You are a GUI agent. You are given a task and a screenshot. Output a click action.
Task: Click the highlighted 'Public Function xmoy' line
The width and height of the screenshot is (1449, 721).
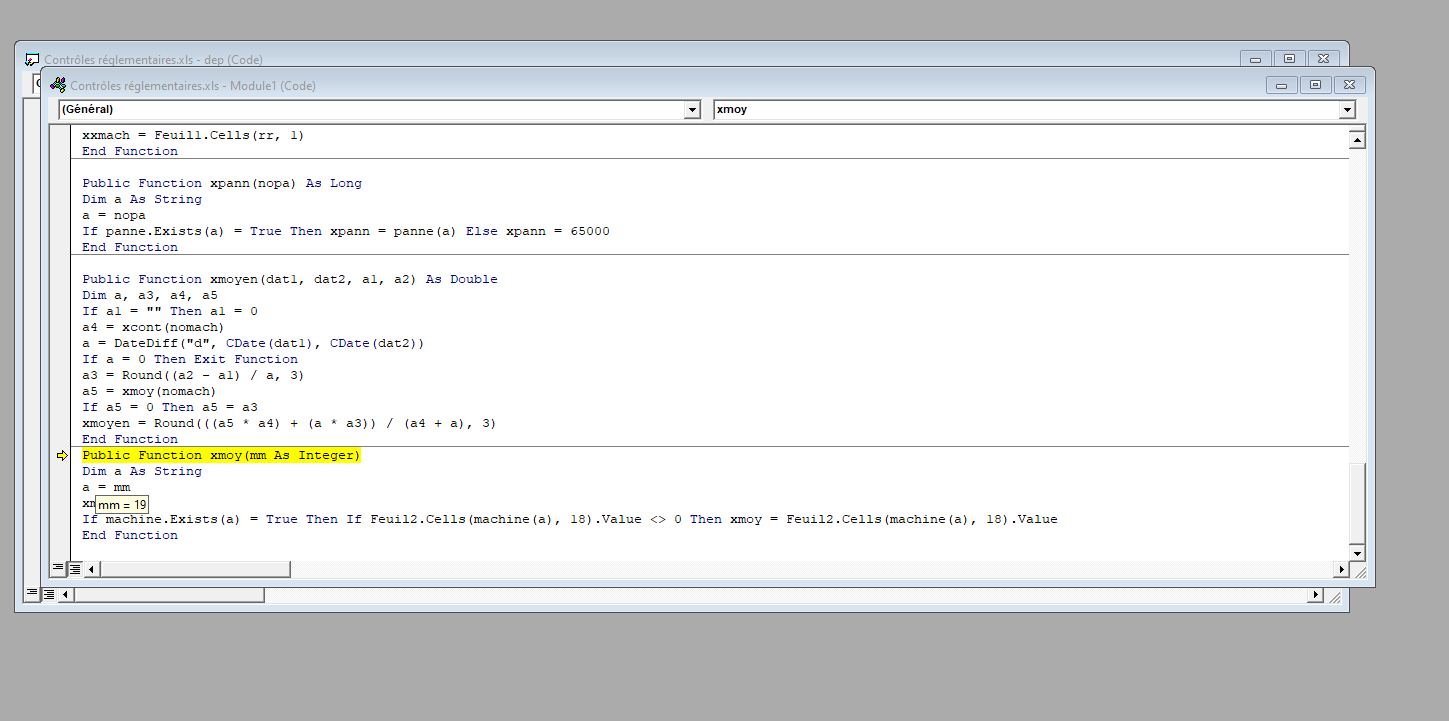click(221, 455)
